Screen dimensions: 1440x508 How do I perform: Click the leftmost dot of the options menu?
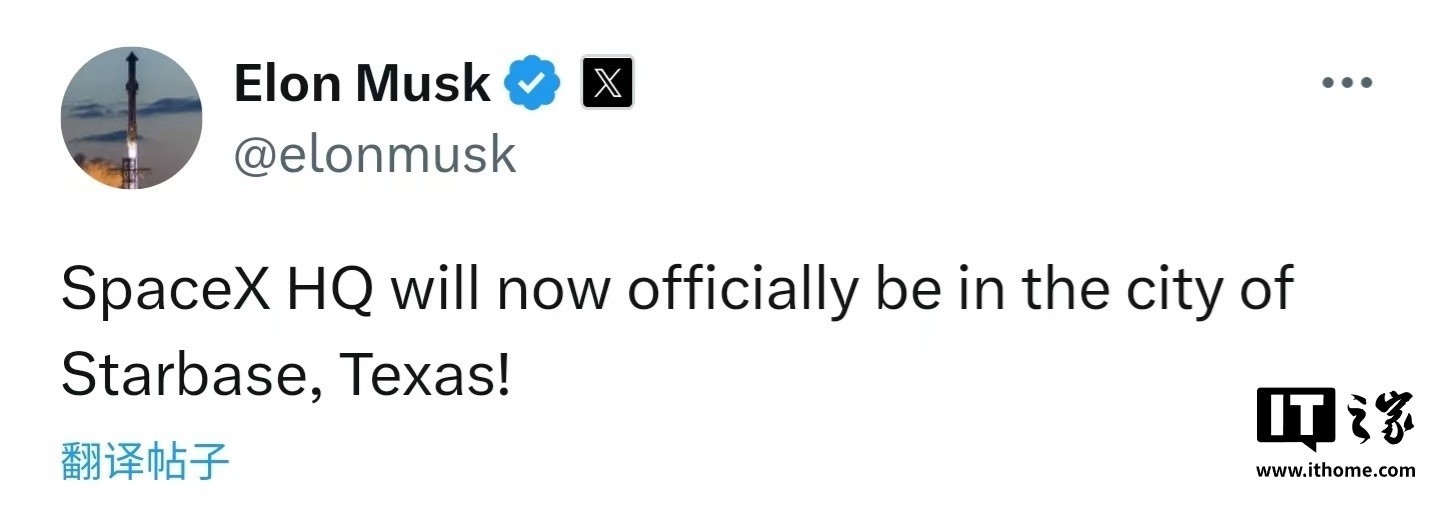pyautogui.click(x=1328, y=83)
